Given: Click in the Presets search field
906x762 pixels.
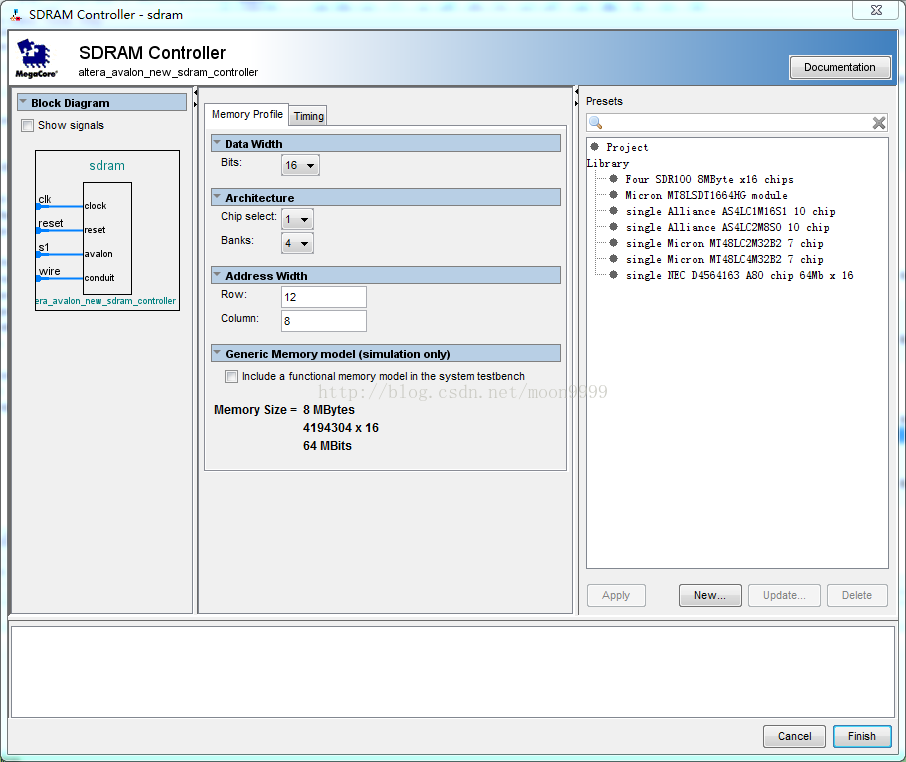Looking at the screenshot, I should tap(737, 122).
